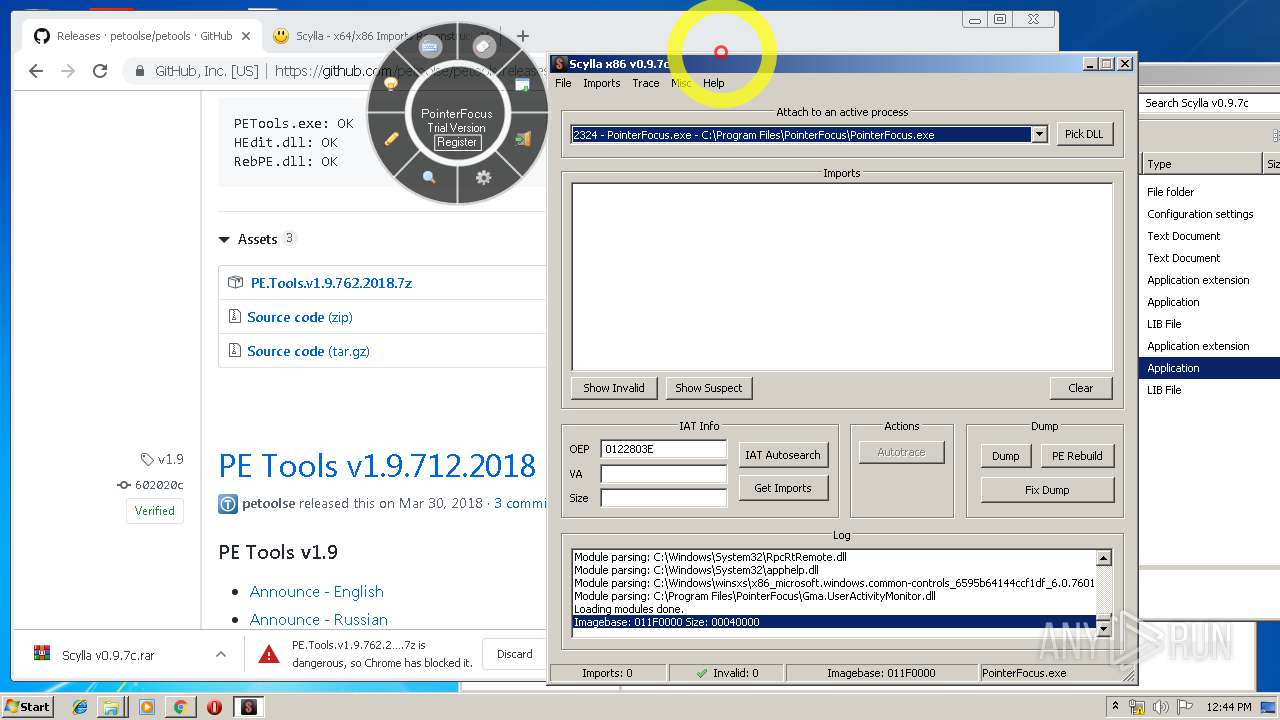Click the Verified badge

point(155,510)
